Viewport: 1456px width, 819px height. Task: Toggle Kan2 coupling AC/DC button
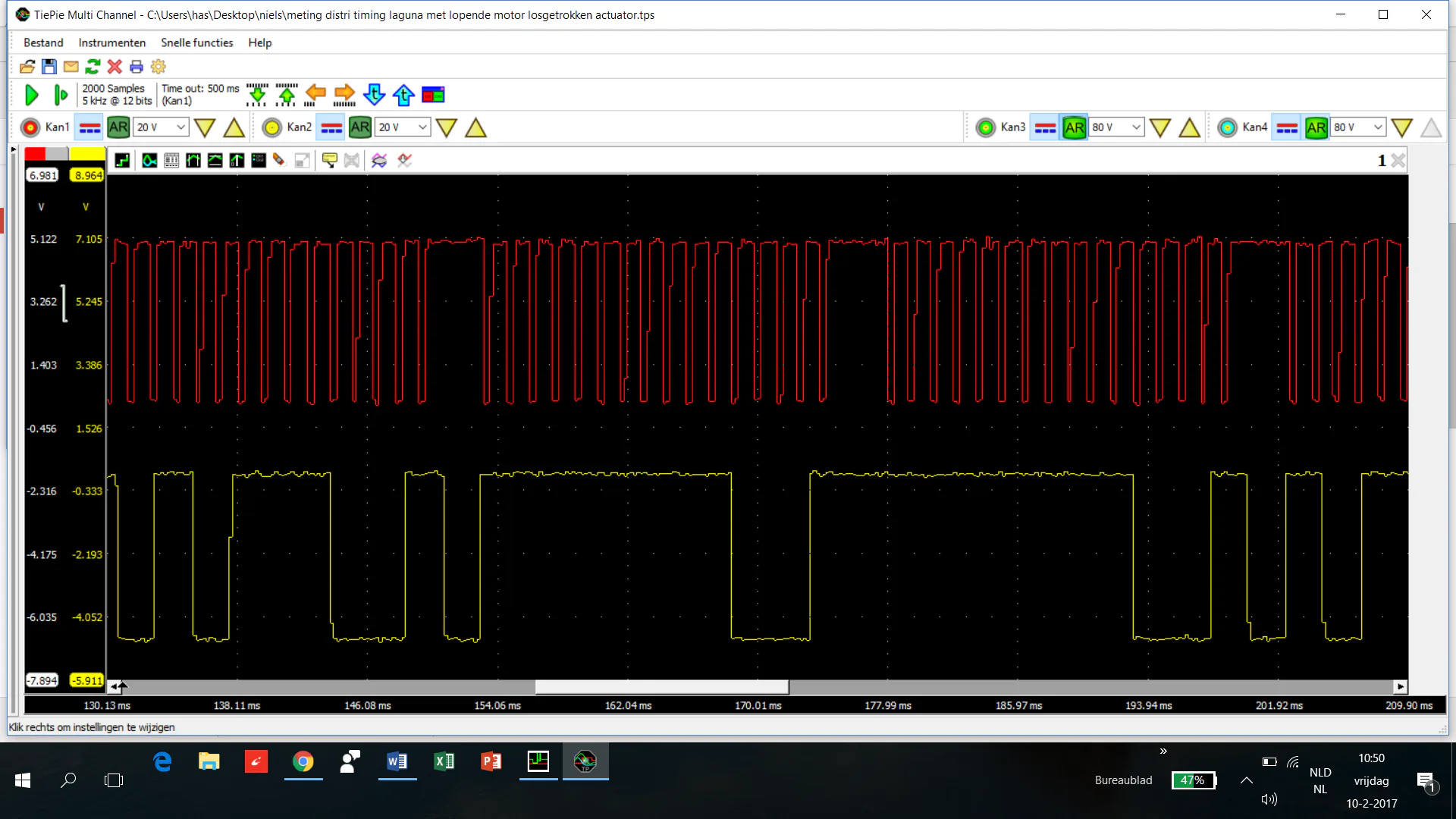pos(331,127)
